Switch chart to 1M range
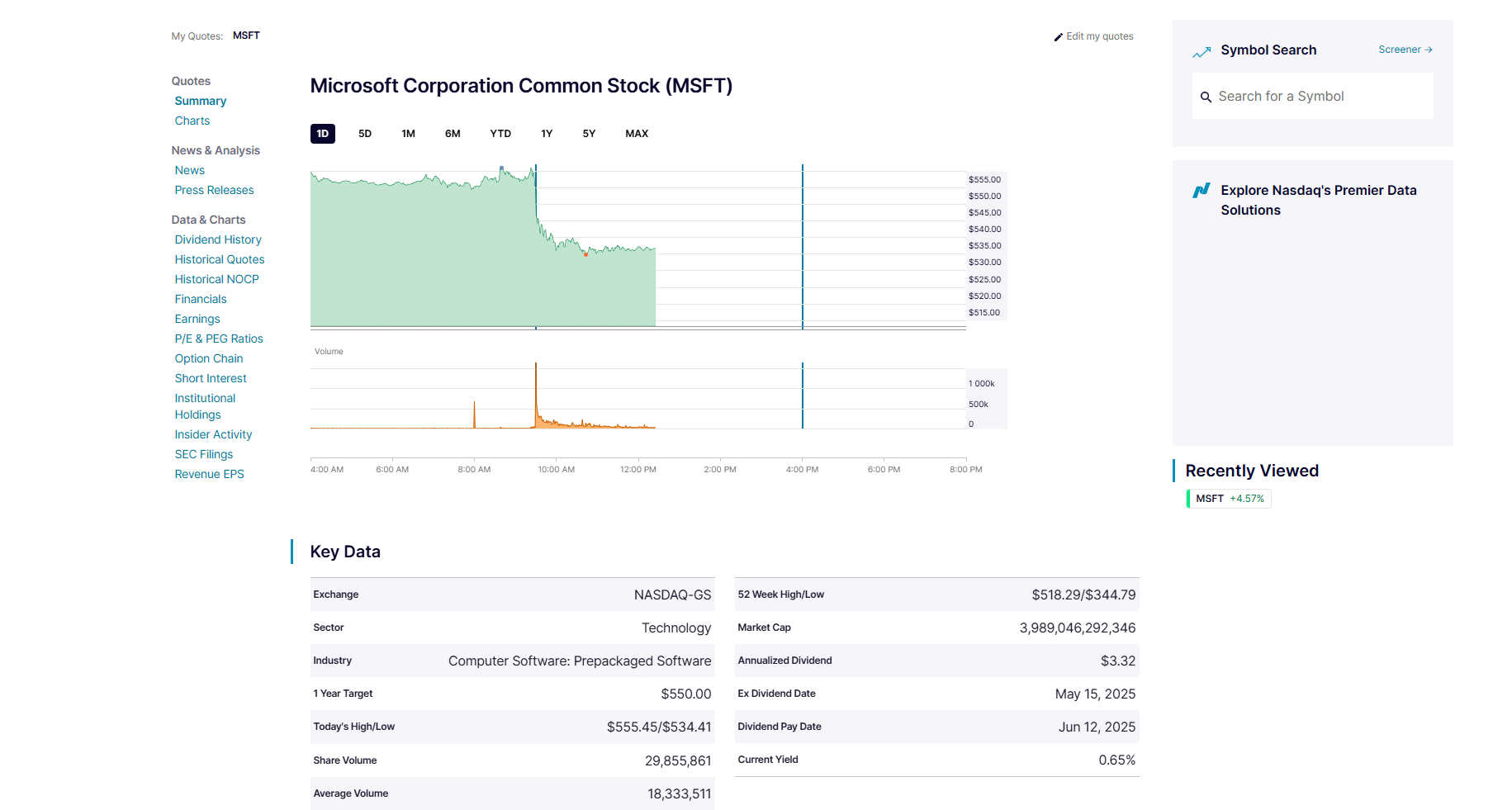Image resolution: width=1512 pixels, height=810 pixels. pyautogui.click(x=408, y=134)
